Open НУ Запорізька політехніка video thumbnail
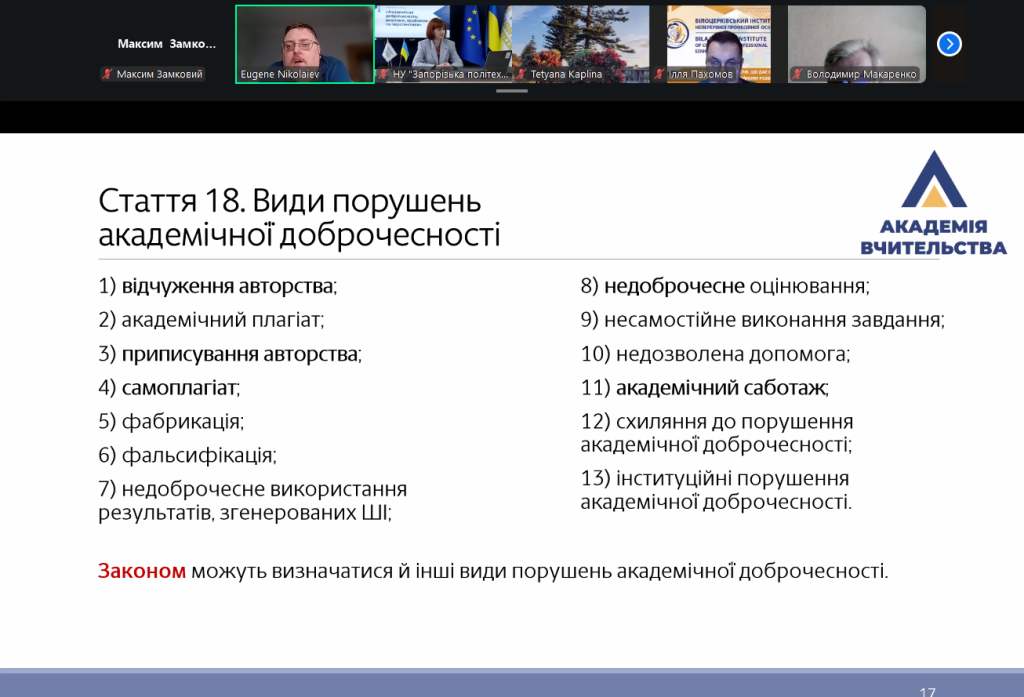Viewport: 1024px width, 697px height. [x=442, y=40]
